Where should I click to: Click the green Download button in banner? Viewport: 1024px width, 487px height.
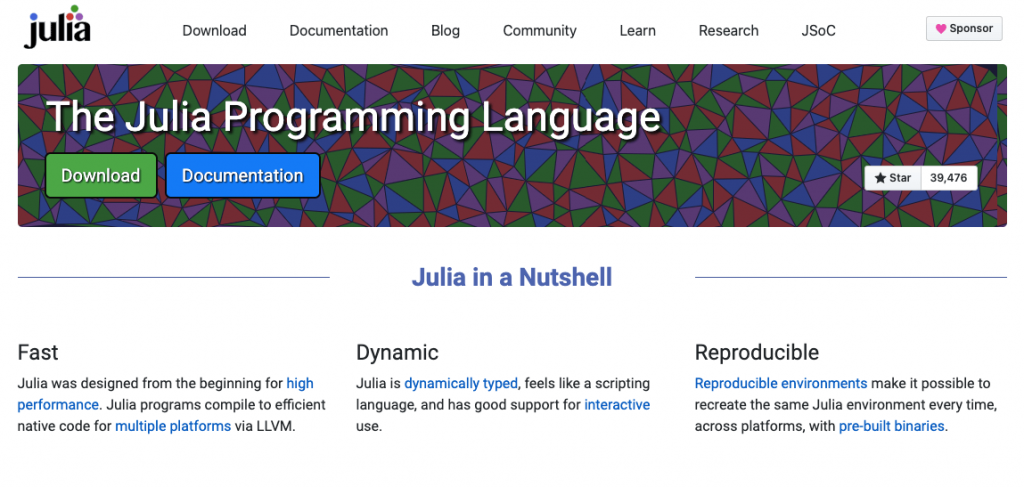pos(101,175)
